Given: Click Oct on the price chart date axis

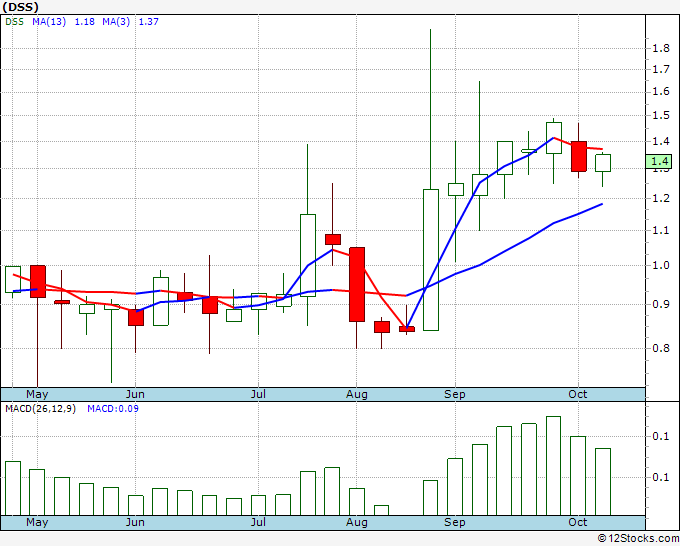Looking at the screenshot, I should point(577,394).
